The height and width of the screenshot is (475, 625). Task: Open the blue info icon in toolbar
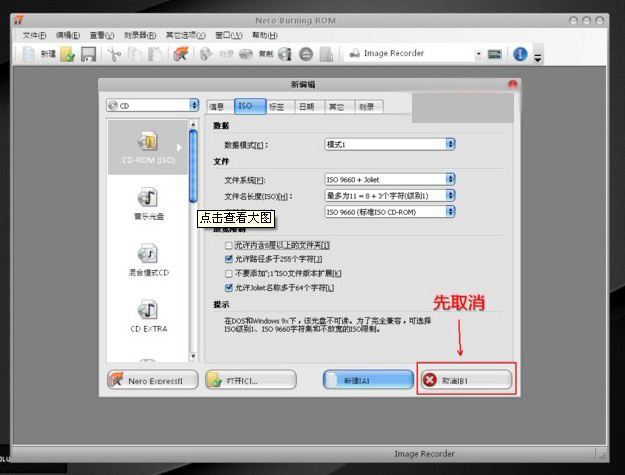pyautogui.click(x=519, y=54)
